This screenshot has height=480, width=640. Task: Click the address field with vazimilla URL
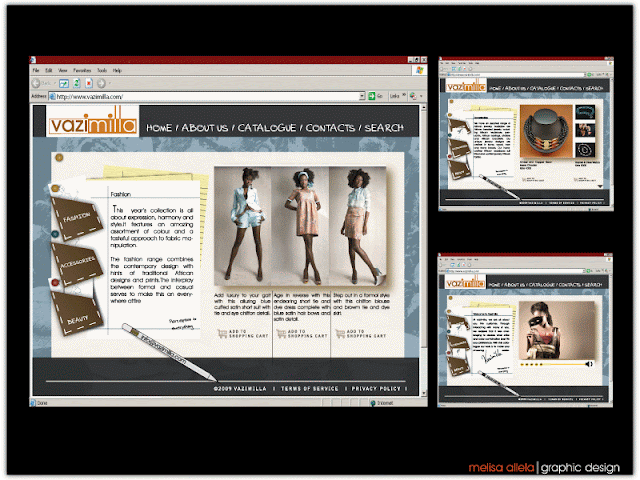[x=207, y=96]
